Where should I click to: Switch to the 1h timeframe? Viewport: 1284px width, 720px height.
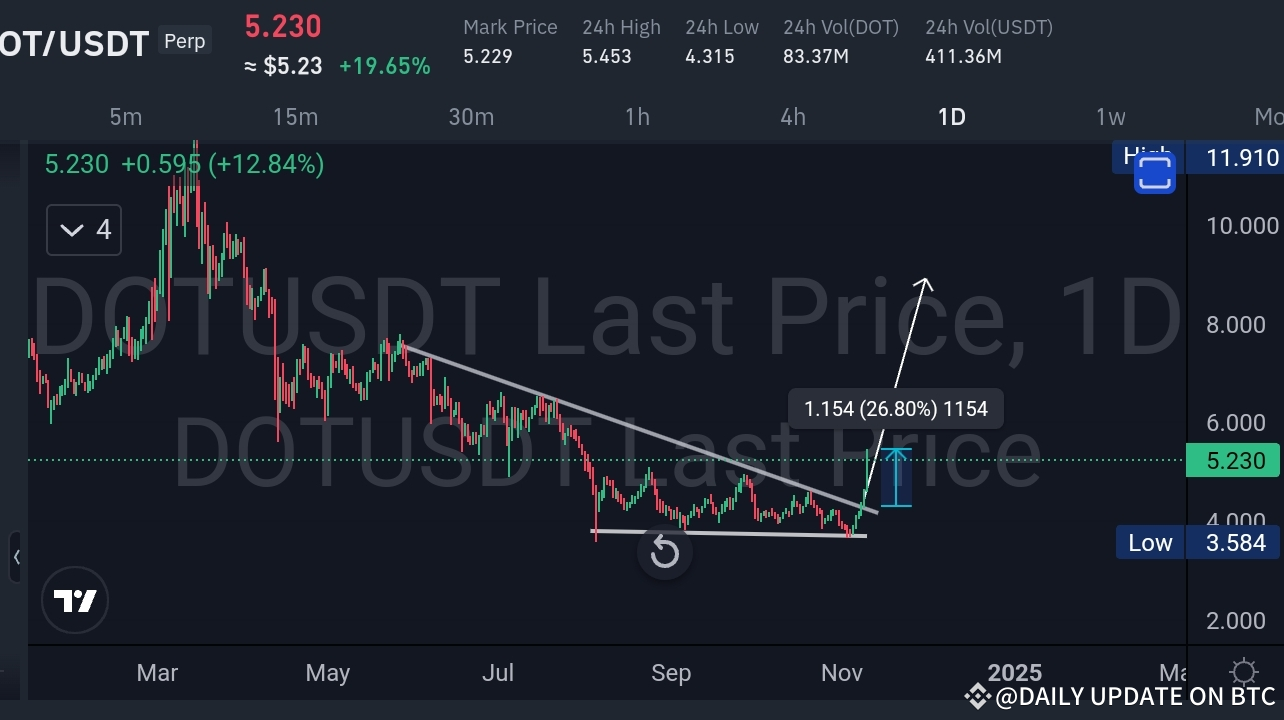point(637,117)
